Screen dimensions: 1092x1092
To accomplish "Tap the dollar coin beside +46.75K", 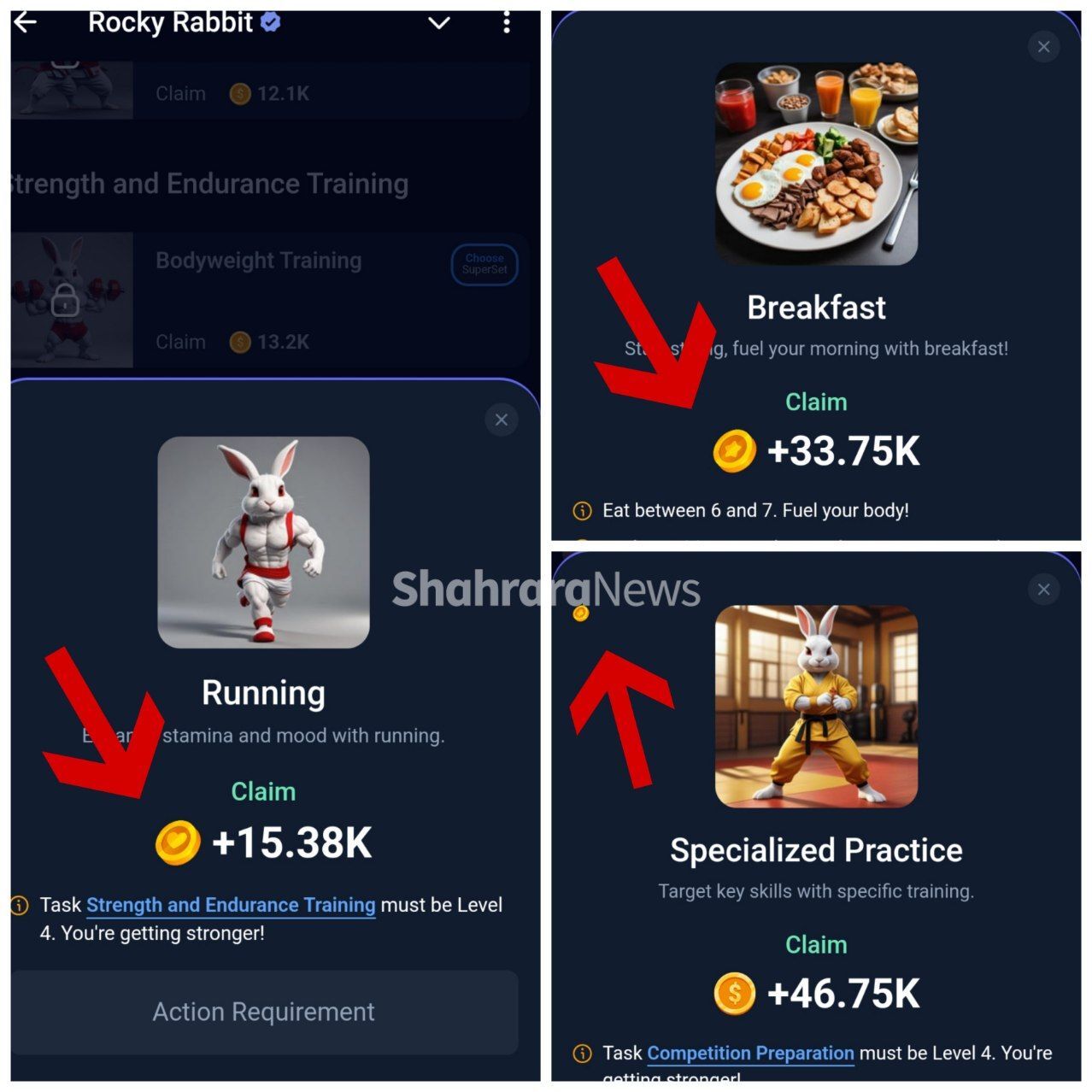I will point(734,994).
